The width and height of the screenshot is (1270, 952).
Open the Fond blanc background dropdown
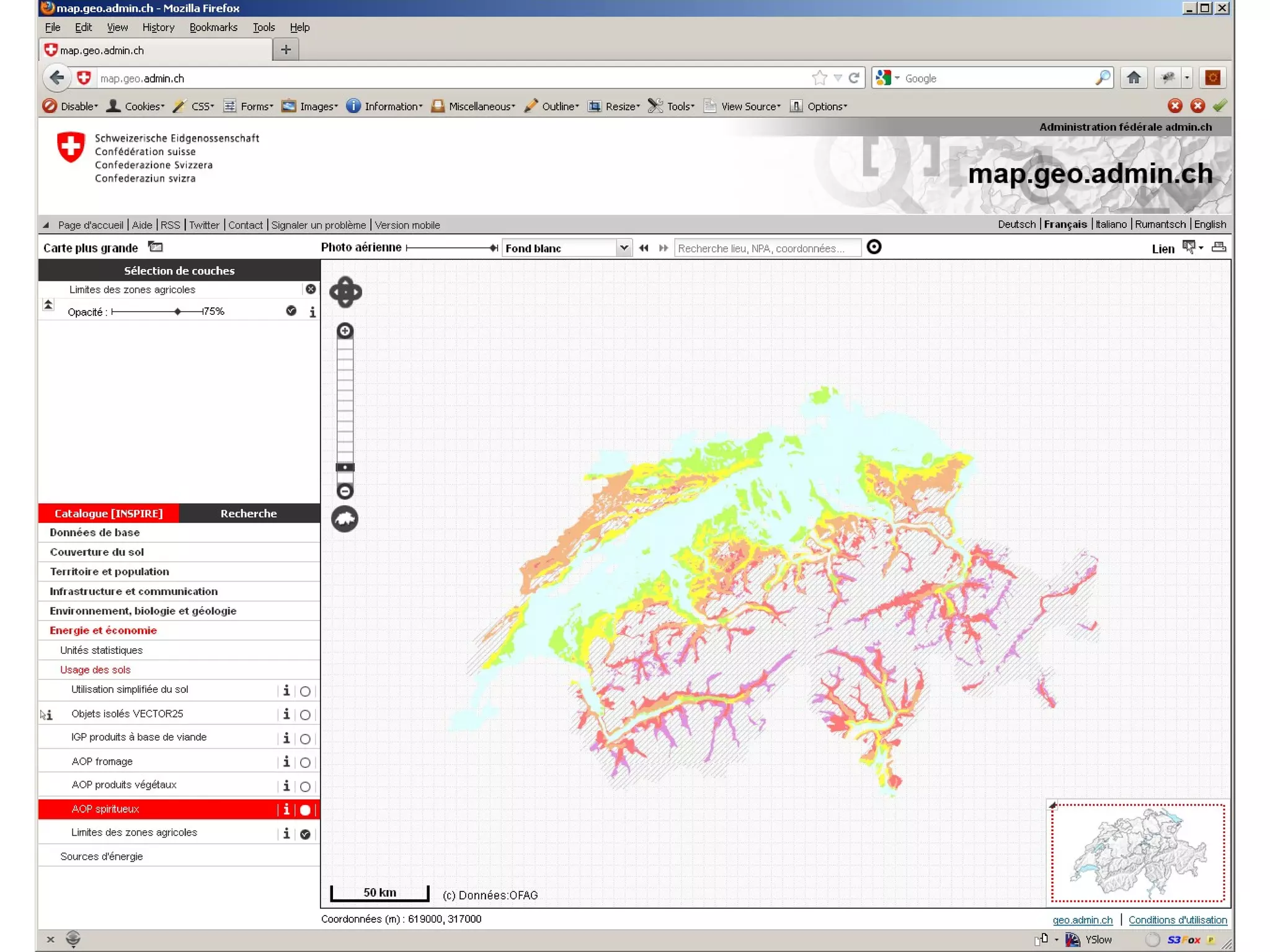click(x=624, y=248)
